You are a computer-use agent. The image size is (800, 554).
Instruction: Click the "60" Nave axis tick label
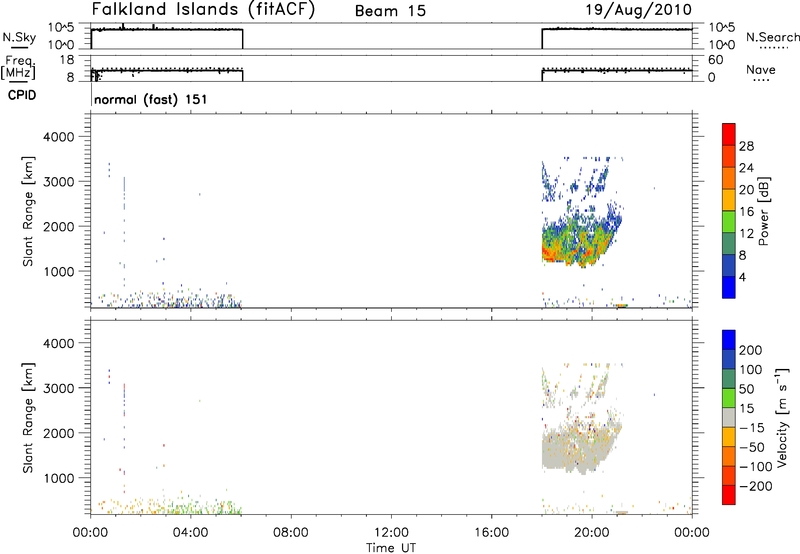(716, 60)
